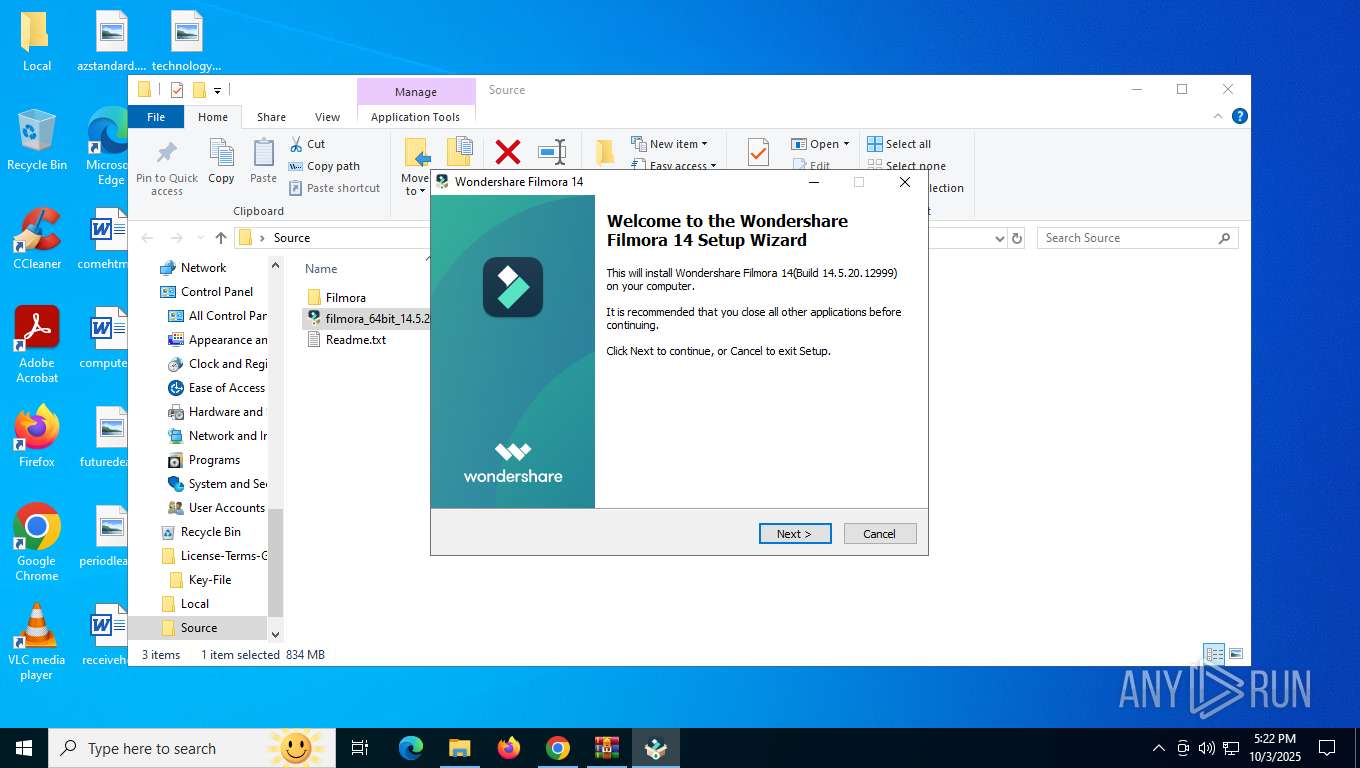This screenshot has width=1360, height=768.
Task: Click Next in Filmora Setup Wizard
Action: (795, 533)
